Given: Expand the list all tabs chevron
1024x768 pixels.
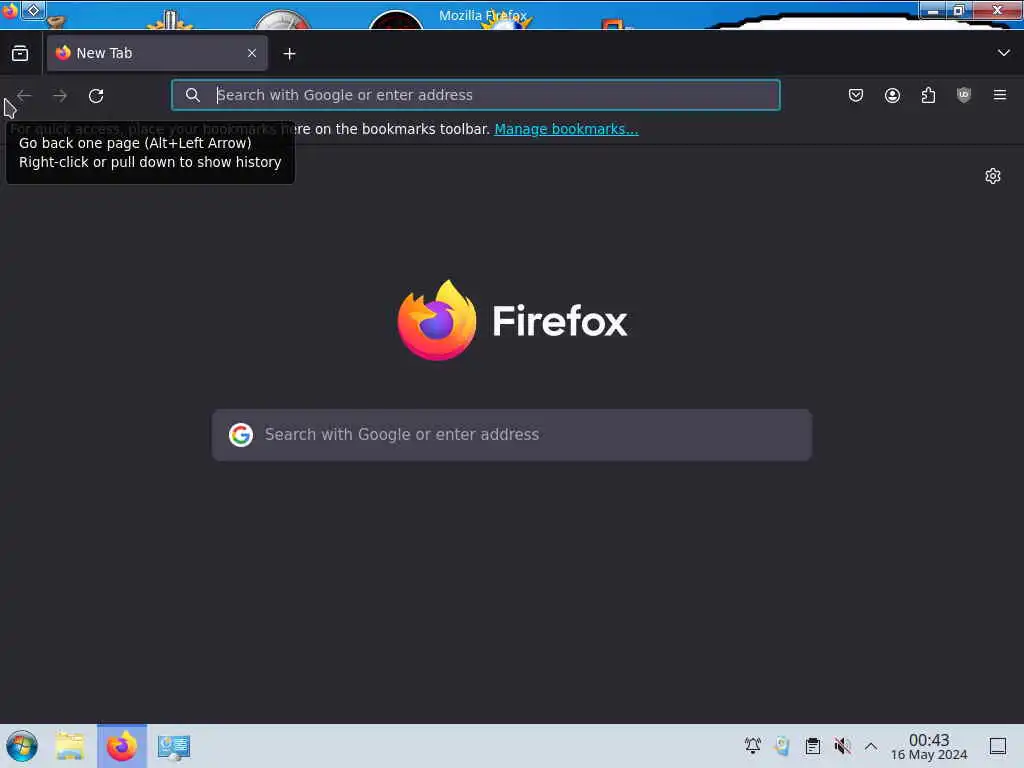Looking at the screenshot, I should click(x=1003, y=53).
